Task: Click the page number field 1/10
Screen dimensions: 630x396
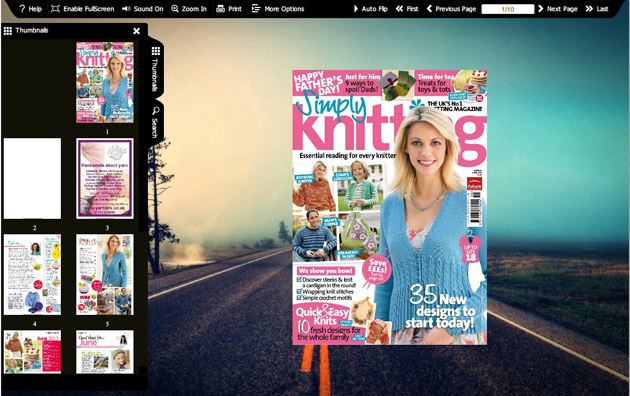Action: tap(508, 9)
